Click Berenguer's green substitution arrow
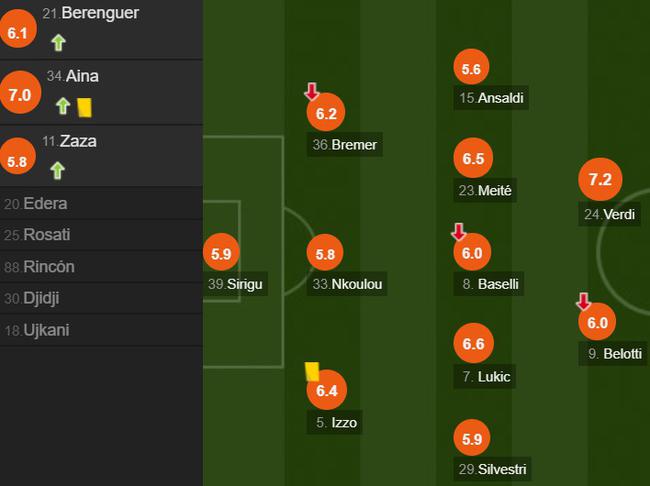 pyautogui.click(x=58, y=42)
